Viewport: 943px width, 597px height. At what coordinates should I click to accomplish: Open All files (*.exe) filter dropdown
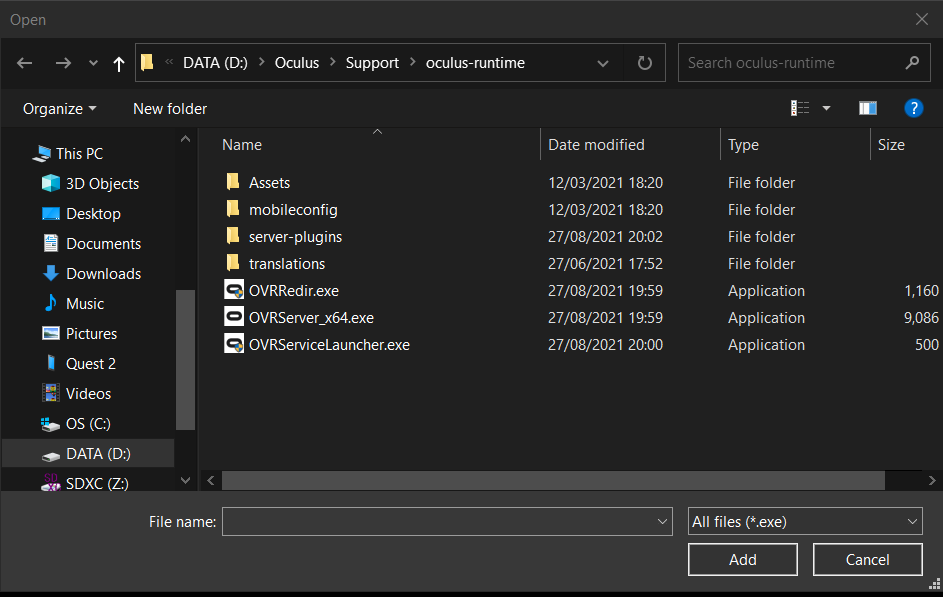[x=805, y=522]
